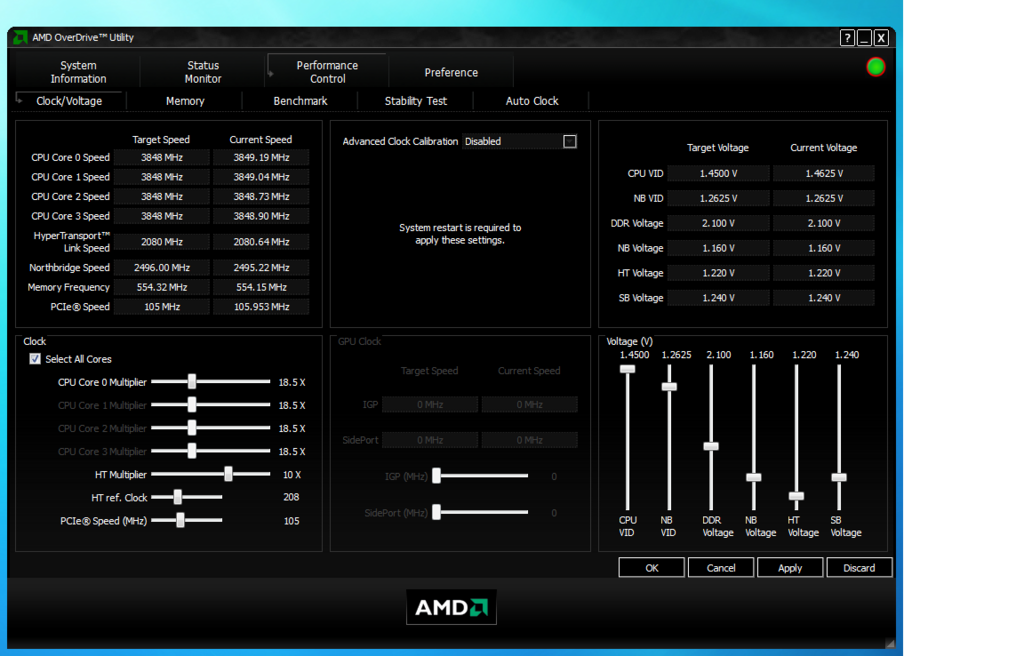
Task: Click the CPU Core 3 Multiplier slider handle
Action: 192,451
